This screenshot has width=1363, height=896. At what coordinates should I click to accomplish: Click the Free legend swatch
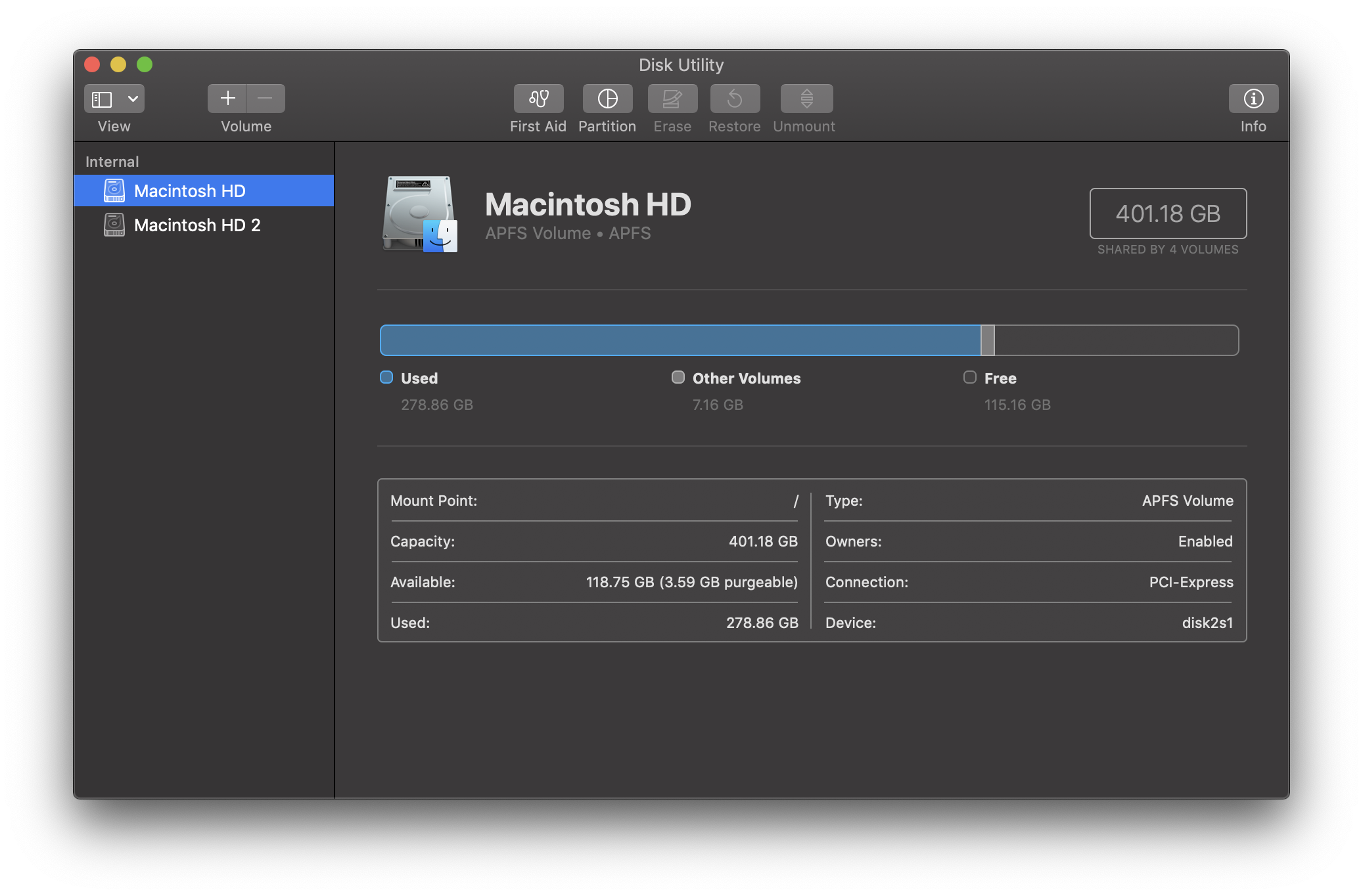tap(969, 377)
